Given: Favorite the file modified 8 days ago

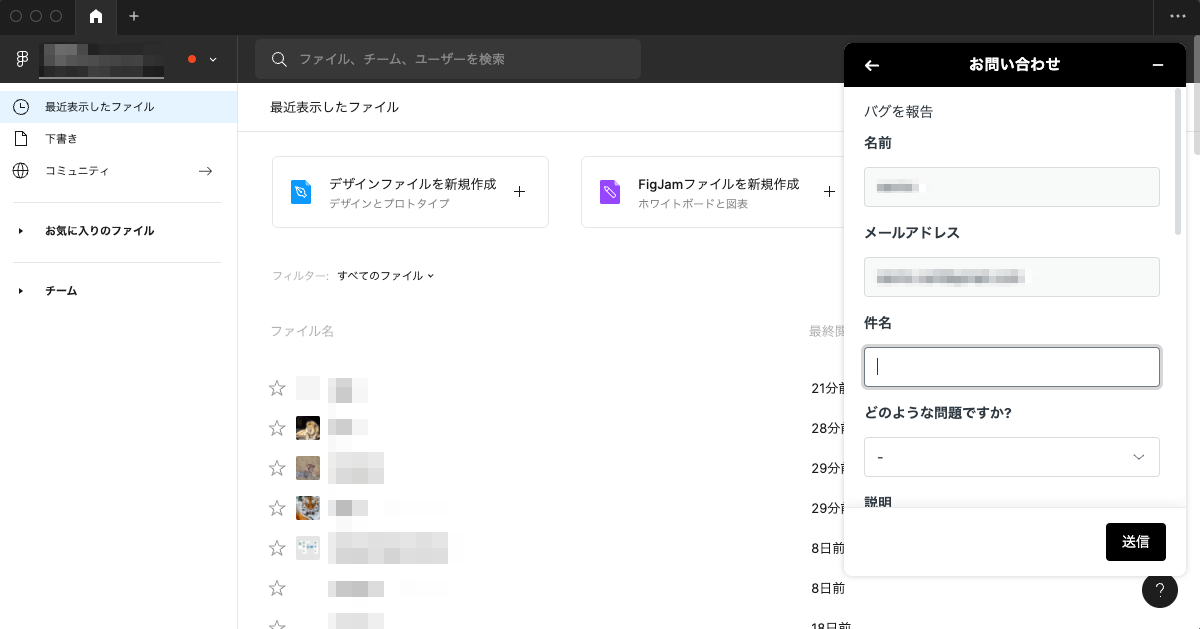Looking at the screenshot, I should (277, 548).
